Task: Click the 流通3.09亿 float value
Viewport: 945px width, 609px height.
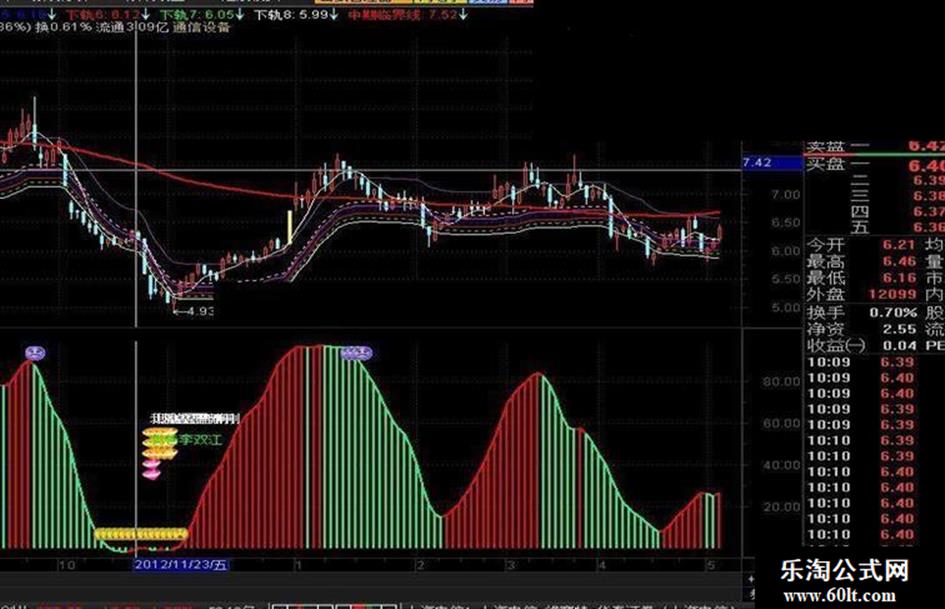Action: click(132, 27)
